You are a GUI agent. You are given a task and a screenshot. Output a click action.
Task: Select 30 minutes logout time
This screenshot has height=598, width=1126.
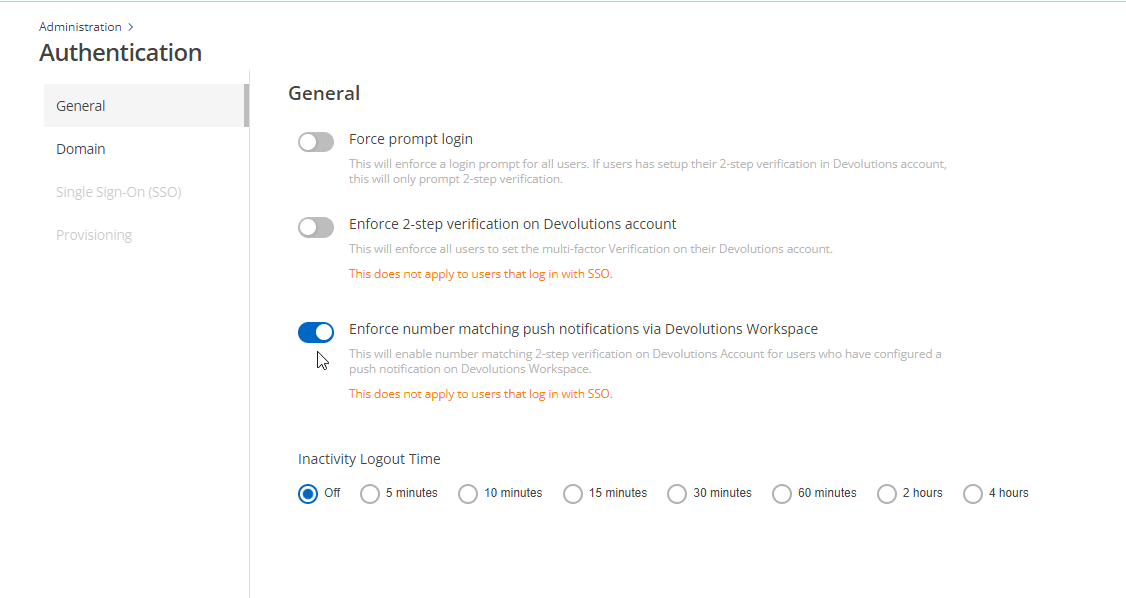point(677,493)
